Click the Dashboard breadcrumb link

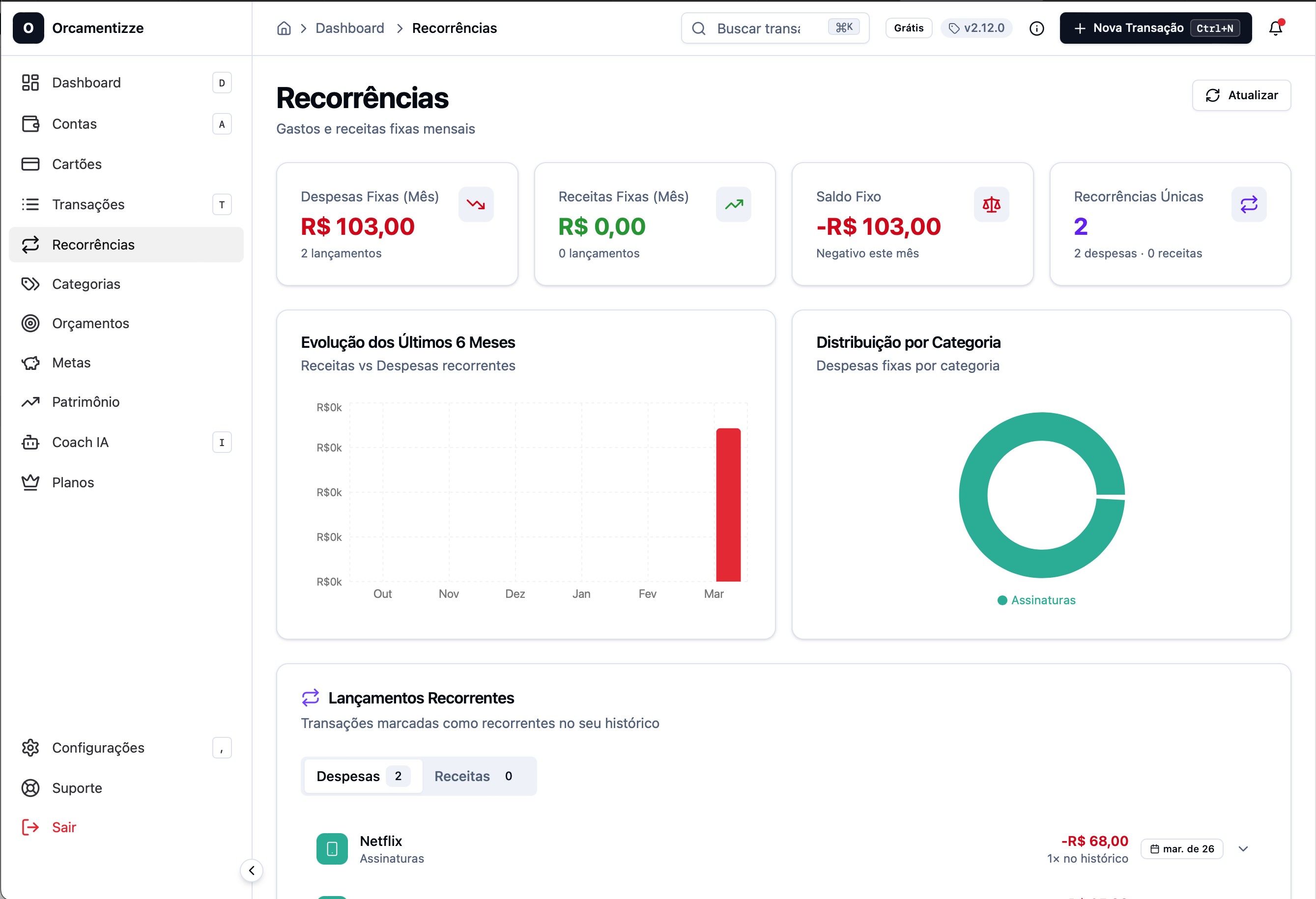[x=349, y=28]
